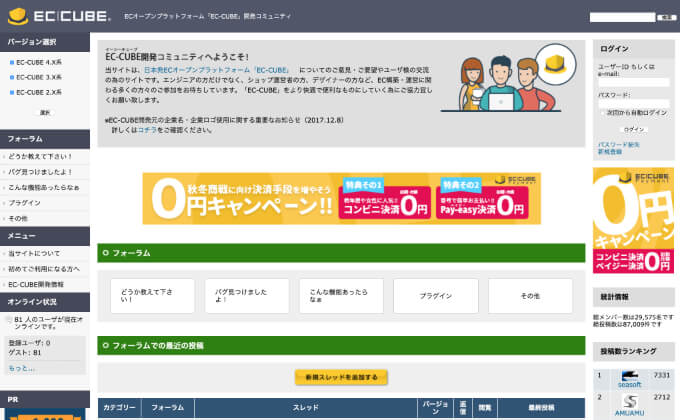Click 新規スレッドを追加する button
Viewport: 680px width, 420px height.
click(x=341, y=377)
